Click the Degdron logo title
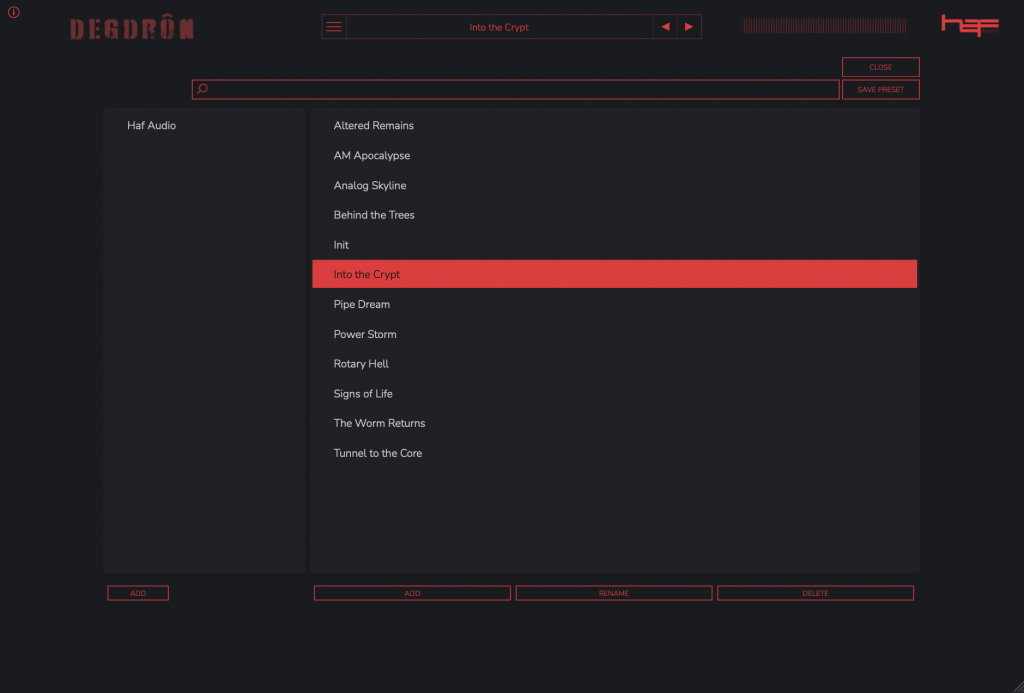Screen dimensions: 1024x693 coord(132,29)
